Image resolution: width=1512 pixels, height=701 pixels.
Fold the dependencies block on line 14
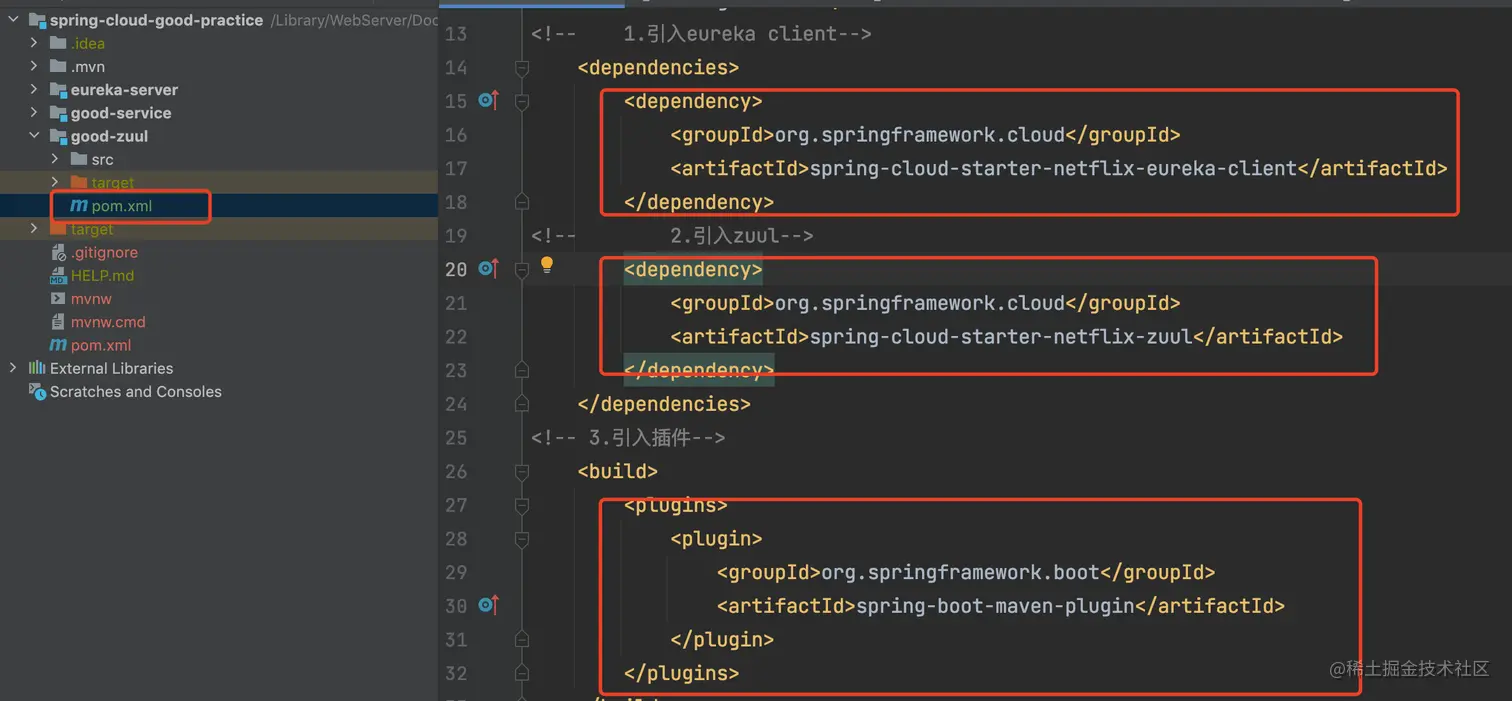[521, 67]
